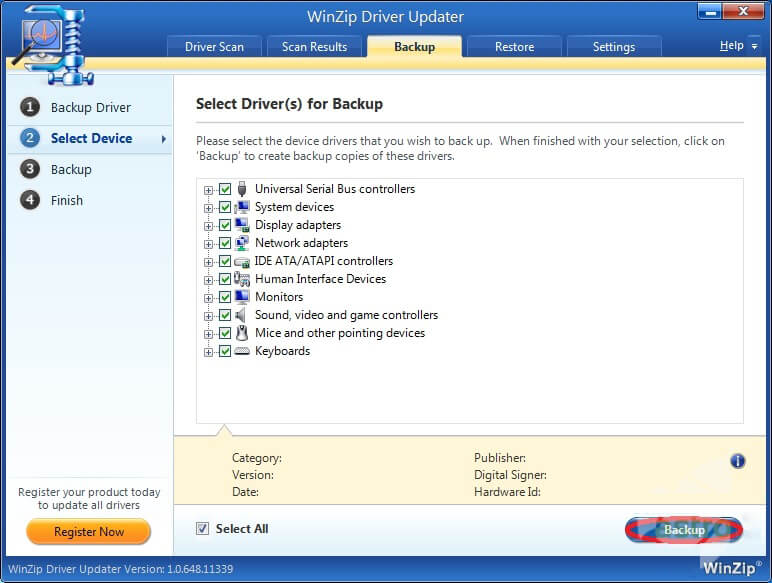
Task: Expand Sound, video and game controllers node
Action: (x=208, y=316)
